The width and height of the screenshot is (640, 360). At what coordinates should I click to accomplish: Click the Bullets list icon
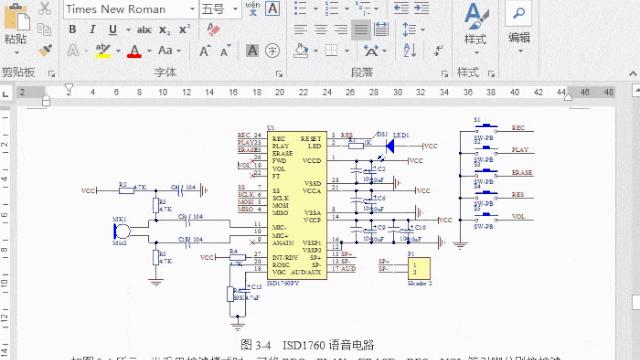point(300,8)
